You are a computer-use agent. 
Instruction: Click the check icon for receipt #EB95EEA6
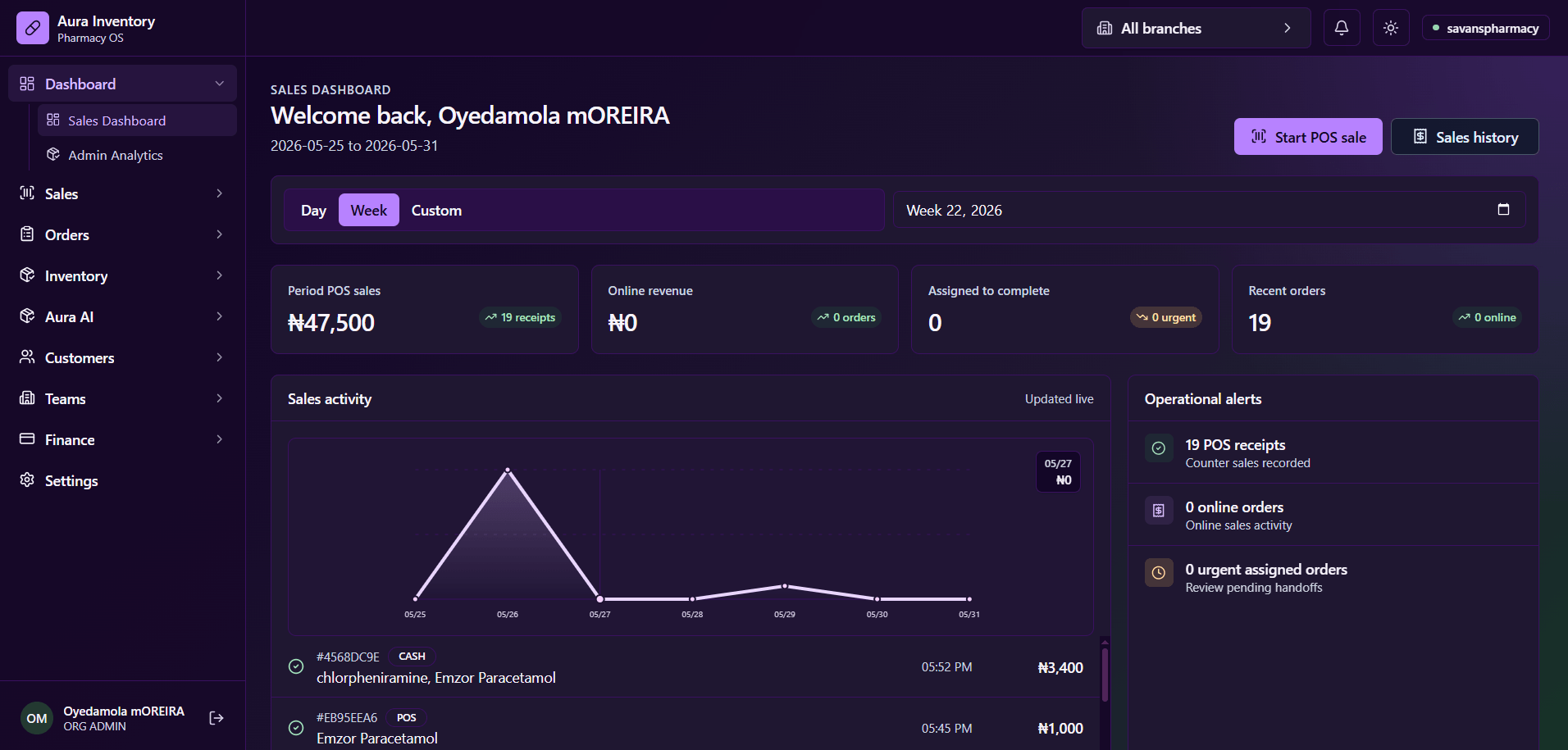click(x=296, y=728)
